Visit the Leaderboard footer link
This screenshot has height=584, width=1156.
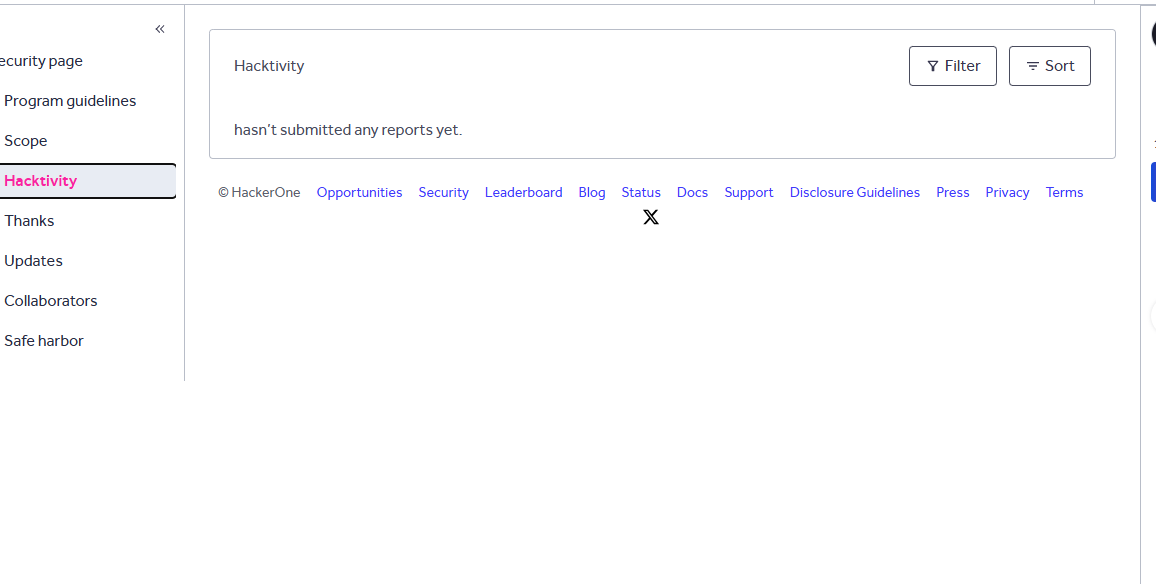523,192
